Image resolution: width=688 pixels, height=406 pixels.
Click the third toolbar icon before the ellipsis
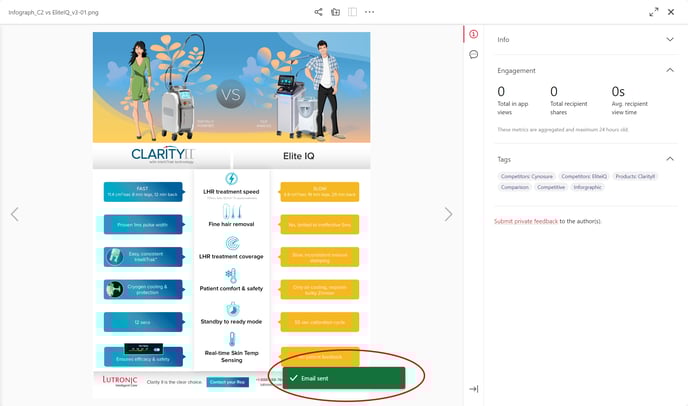pyautogui.click(x=352, y=12)
